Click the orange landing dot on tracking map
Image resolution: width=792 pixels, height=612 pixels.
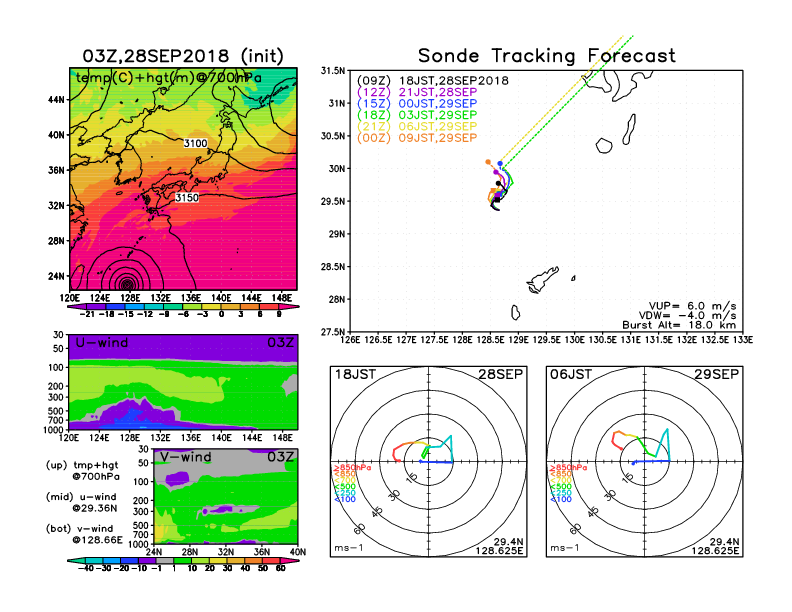[488, 162]
